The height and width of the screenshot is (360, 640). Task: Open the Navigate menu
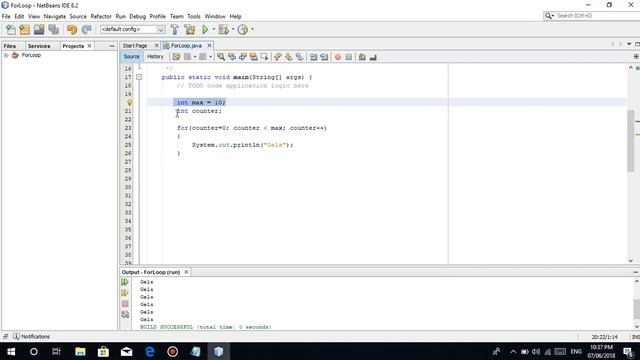point(55,16)
